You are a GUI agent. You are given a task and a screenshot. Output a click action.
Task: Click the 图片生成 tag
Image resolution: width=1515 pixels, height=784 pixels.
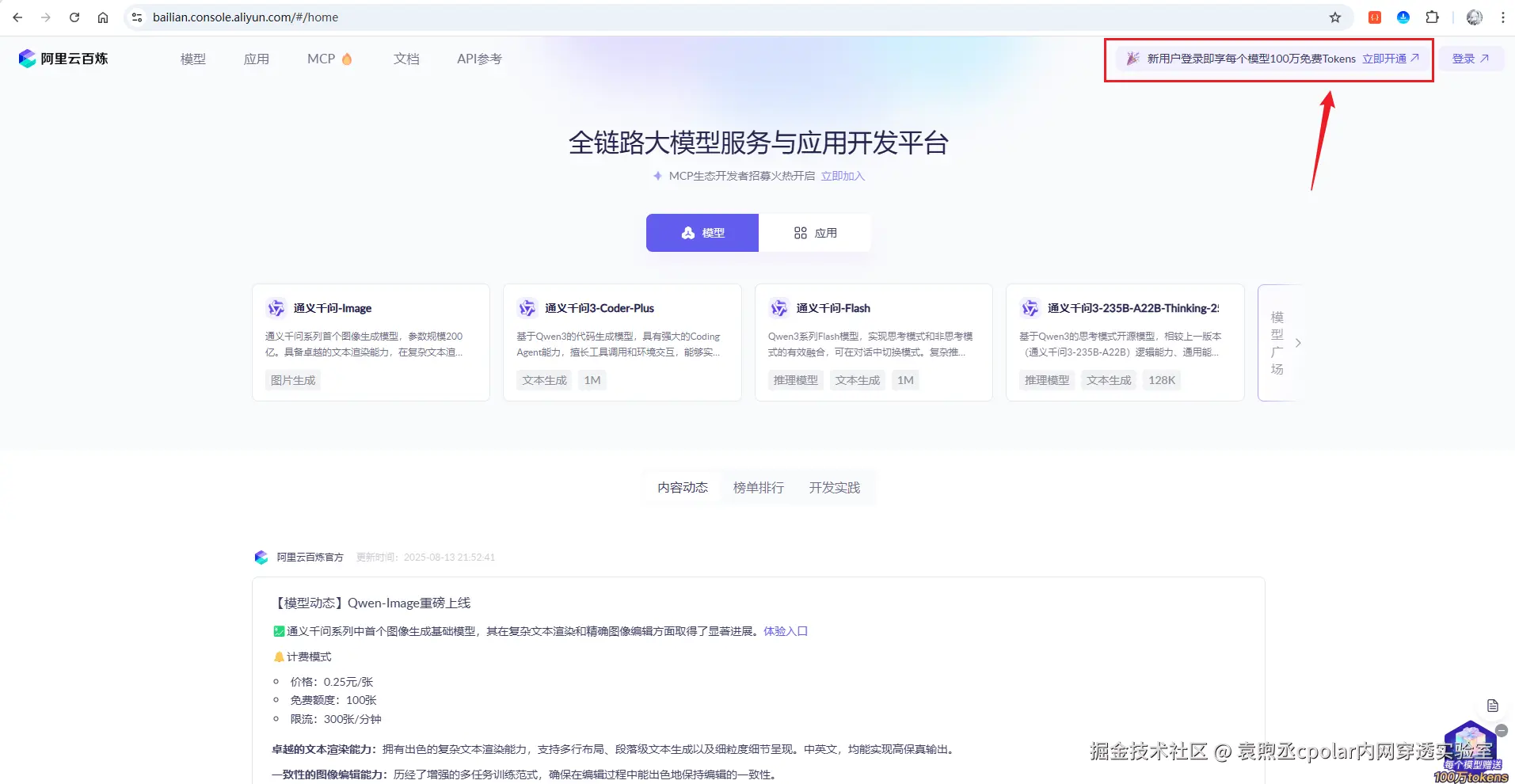point(293,380)
